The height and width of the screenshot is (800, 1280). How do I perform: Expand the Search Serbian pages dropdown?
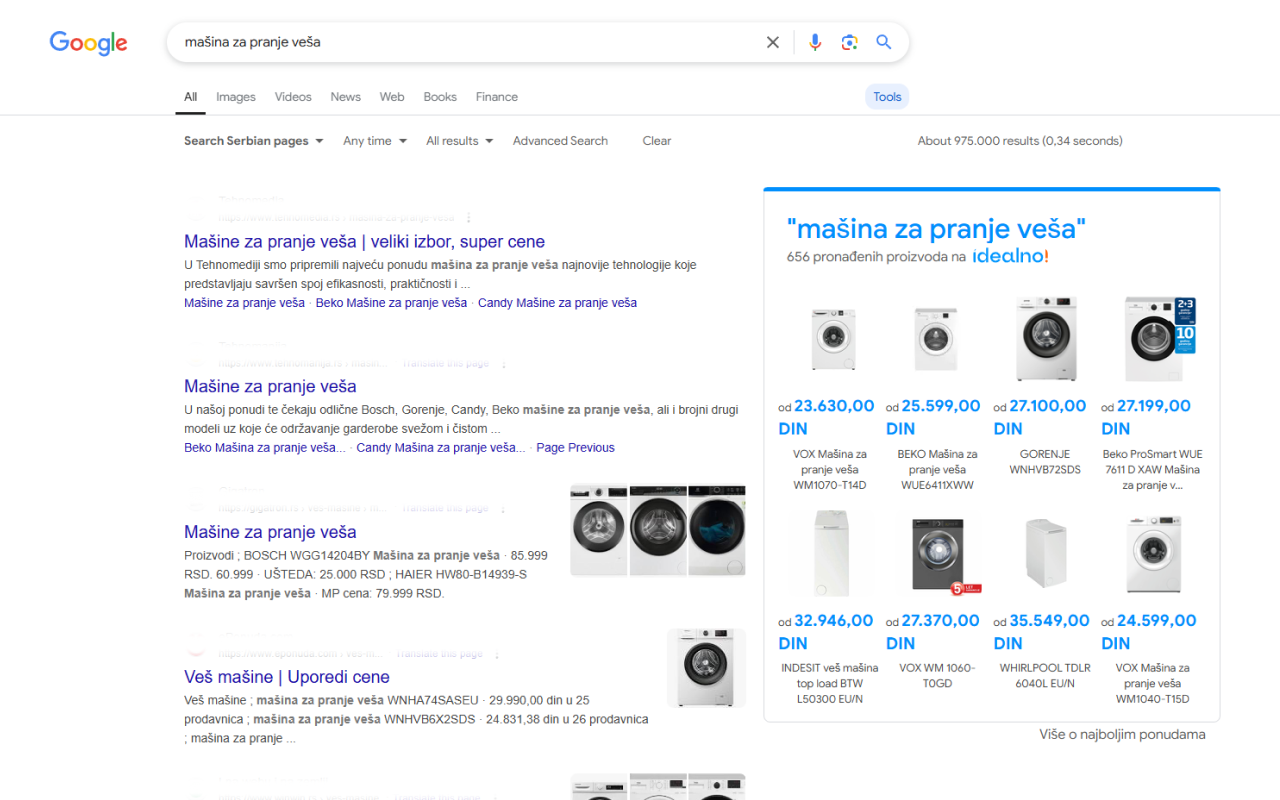pos(254,141)
